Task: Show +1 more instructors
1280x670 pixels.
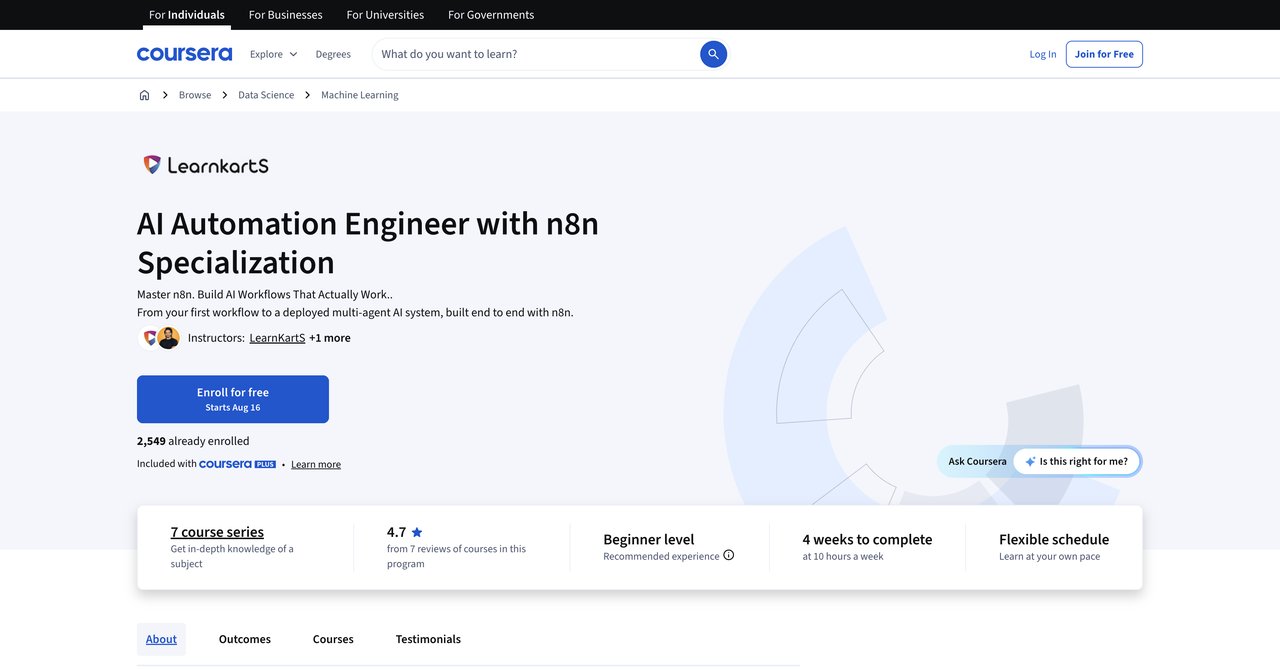Action: (330, 338)
